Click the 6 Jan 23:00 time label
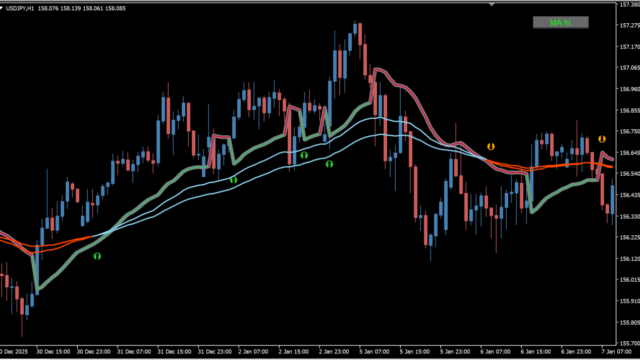640x360 pixels. coord(576,351)
